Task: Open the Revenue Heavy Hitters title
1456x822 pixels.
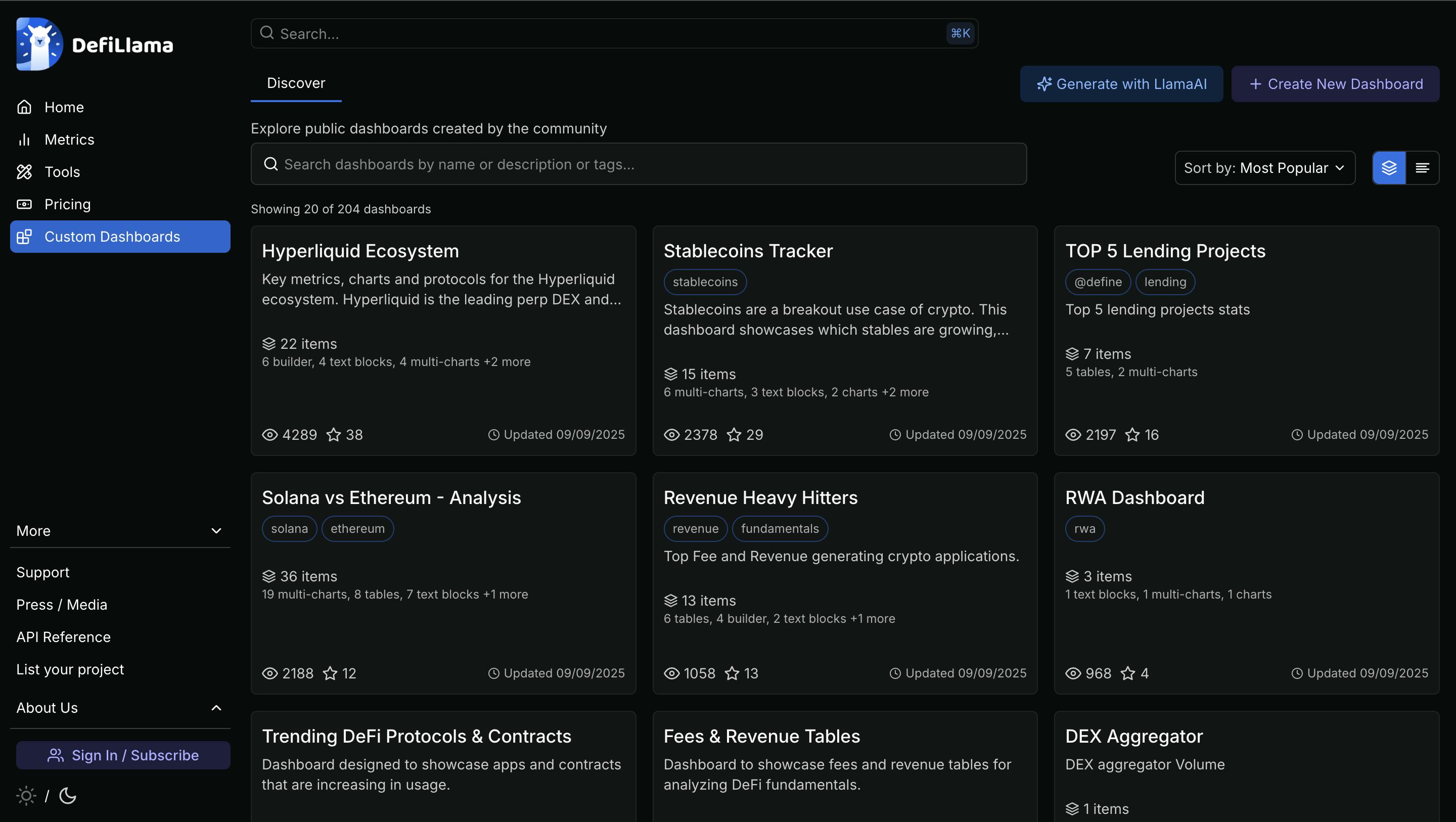Action: click(x=761, y=497)
